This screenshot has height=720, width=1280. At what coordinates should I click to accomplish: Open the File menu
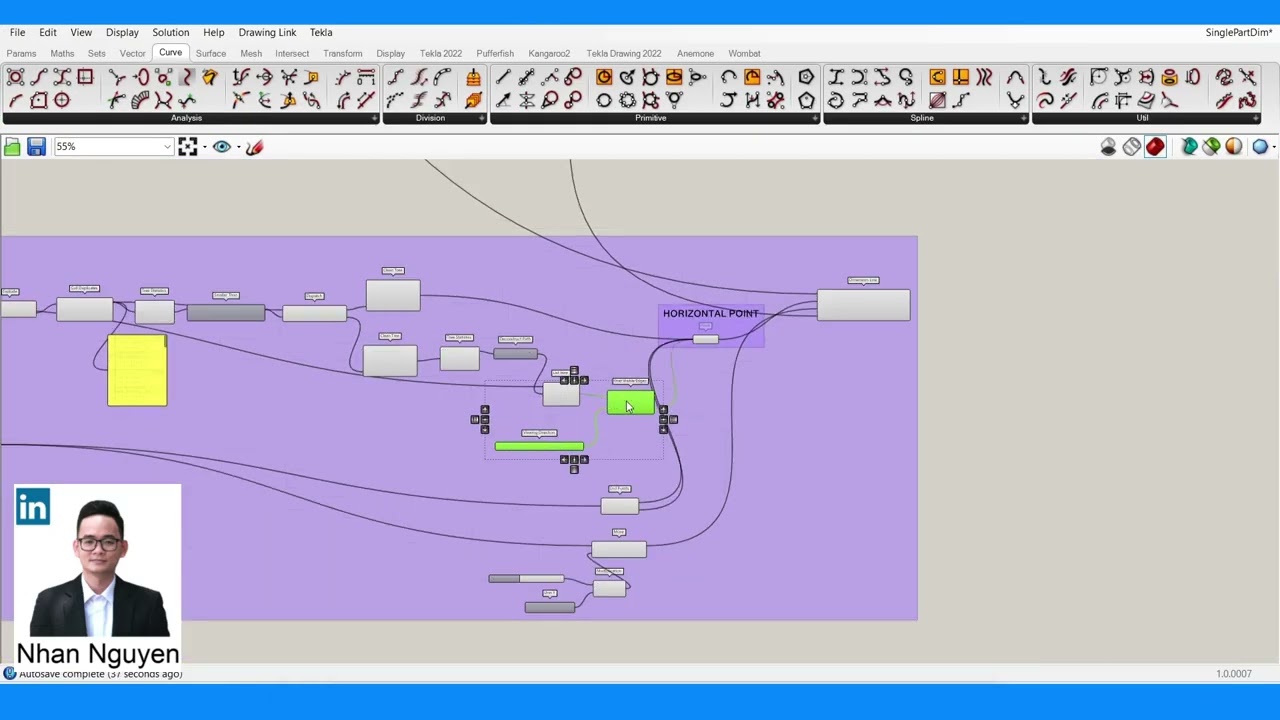[17, 32]
